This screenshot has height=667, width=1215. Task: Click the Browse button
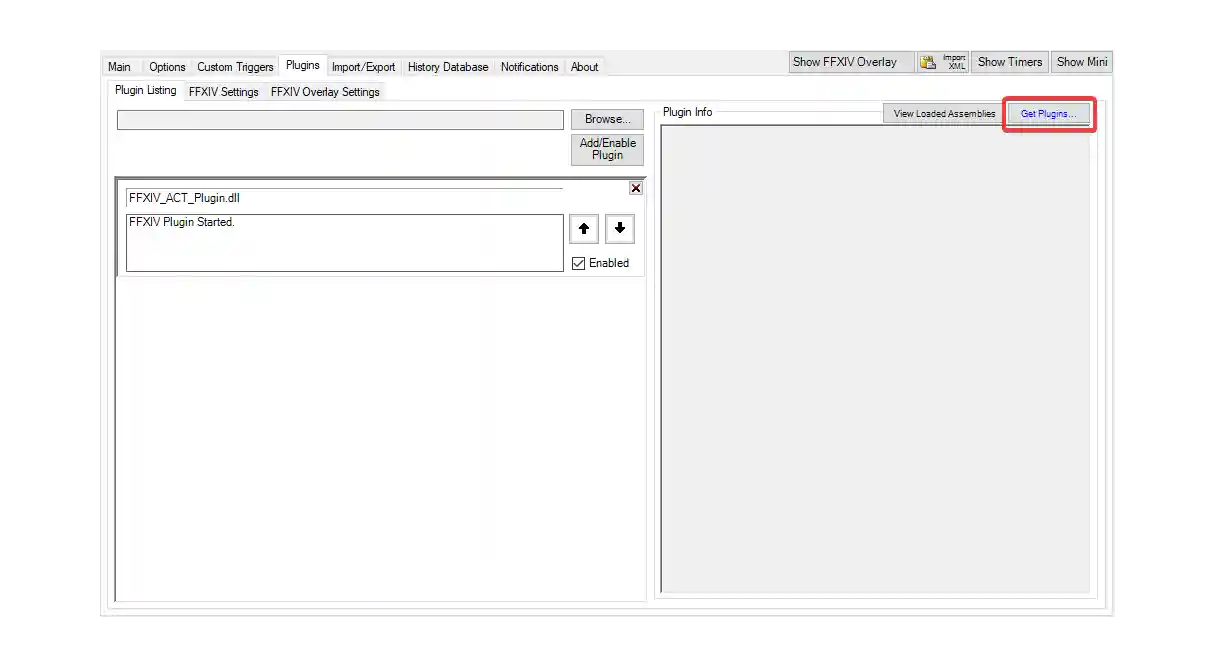point(606,118)
